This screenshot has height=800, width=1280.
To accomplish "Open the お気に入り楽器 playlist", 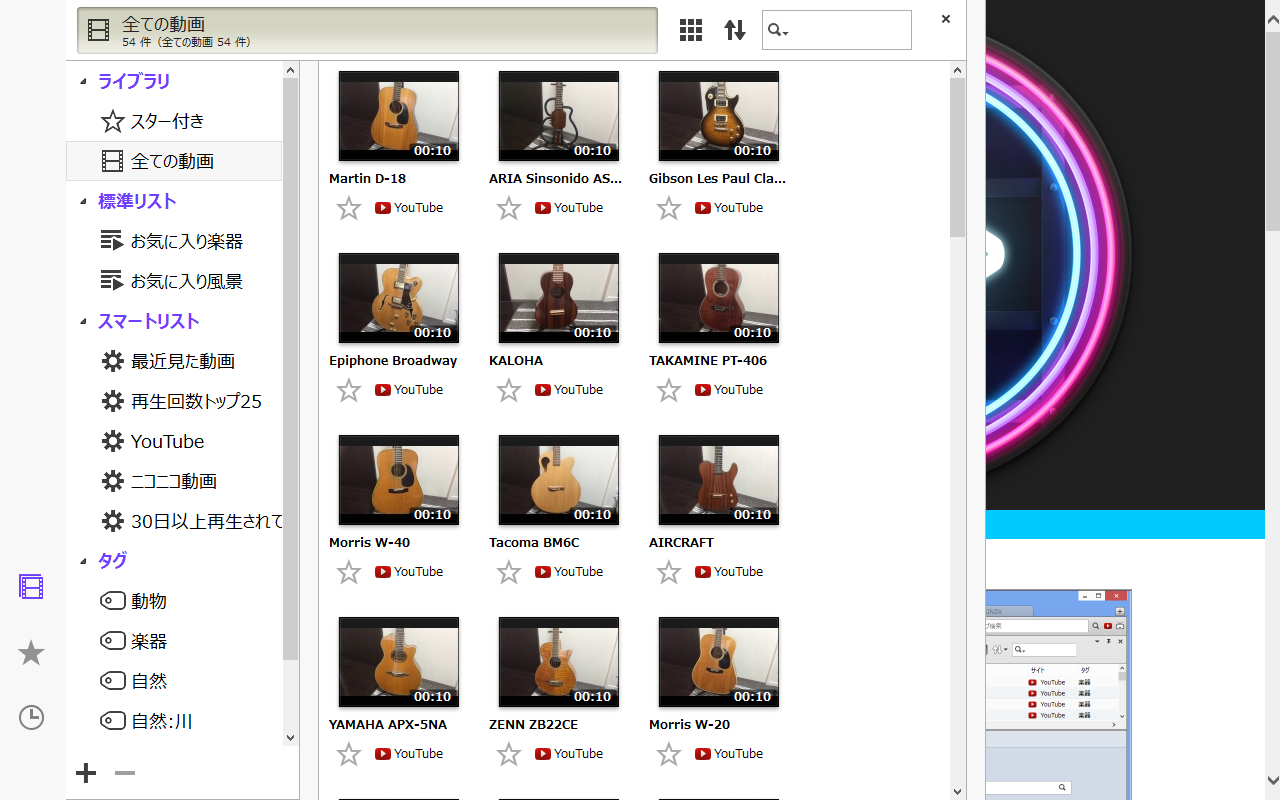I will [174, 241].
